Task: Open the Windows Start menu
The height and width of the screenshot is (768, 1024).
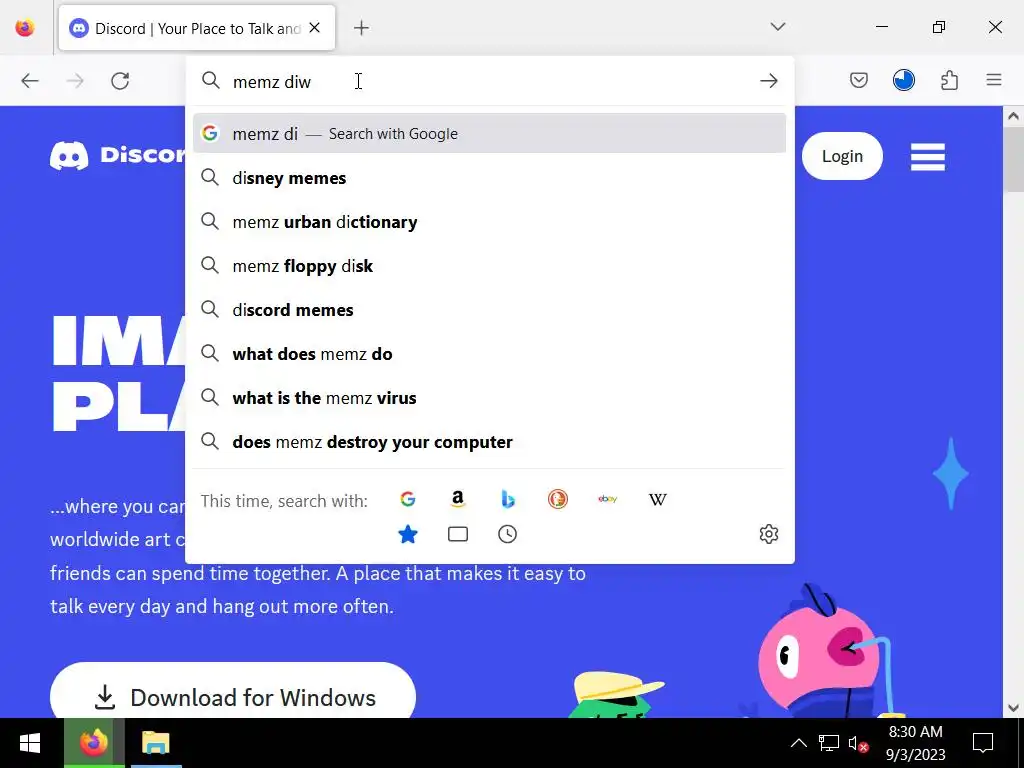Action: pos(30,743)
